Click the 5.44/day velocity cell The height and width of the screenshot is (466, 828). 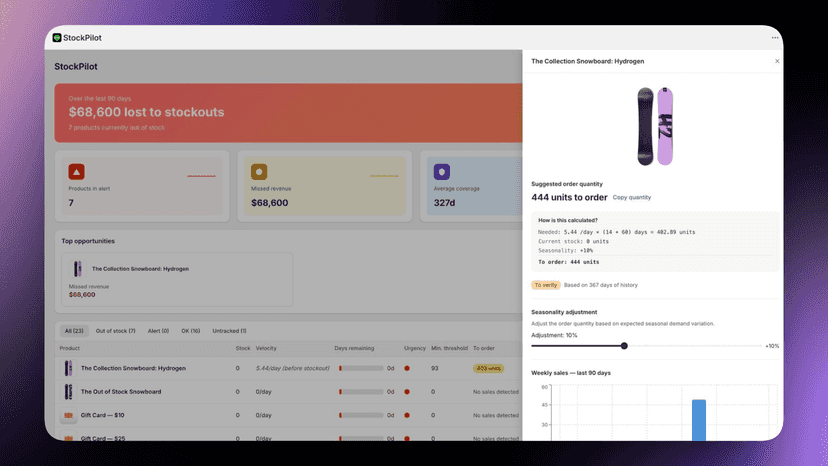(293, 368)
